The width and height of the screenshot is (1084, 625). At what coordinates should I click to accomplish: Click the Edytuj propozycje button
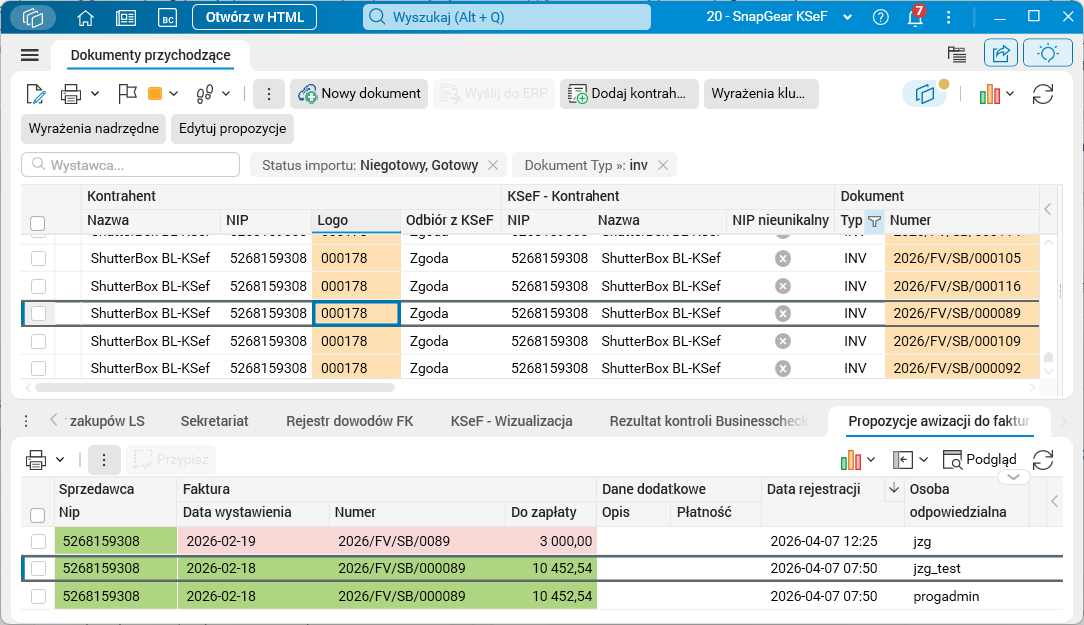click(232, 129)
